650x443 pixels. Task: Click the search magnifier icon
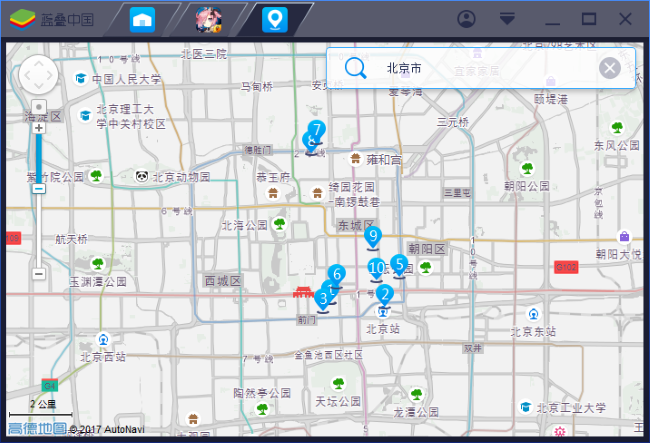355,68
